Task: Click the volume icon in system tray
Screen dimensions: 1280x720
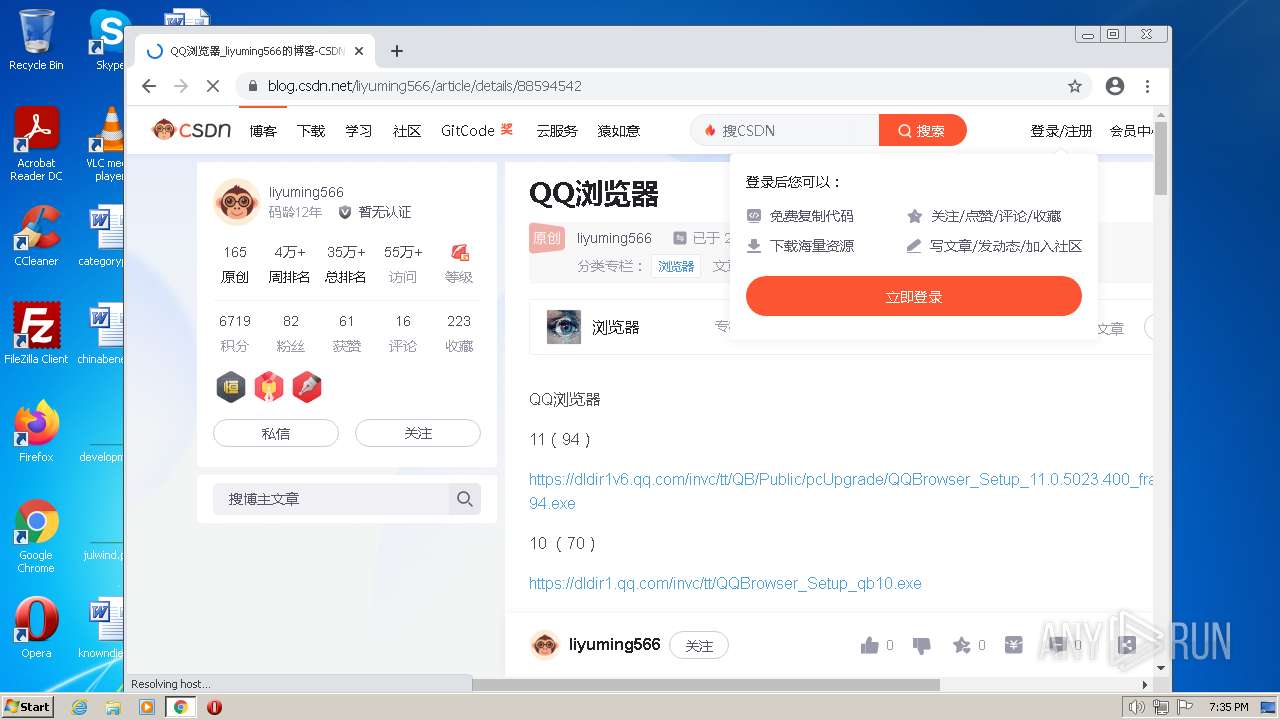Action: click(1136, 707)
